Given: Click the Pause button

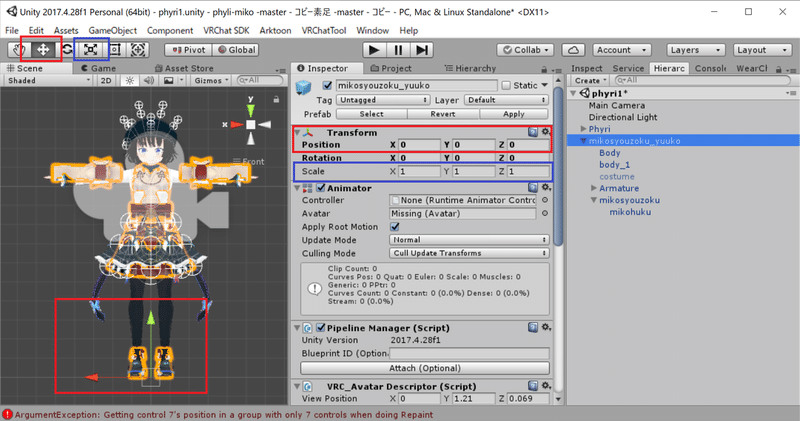Looking at the screenshot, I should [x=398, y=49].
